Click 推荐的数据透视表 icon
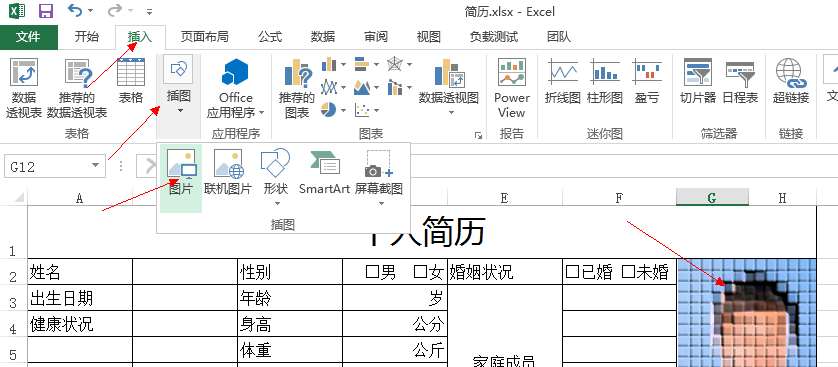The image size is (838, 367). pos(77,88)
